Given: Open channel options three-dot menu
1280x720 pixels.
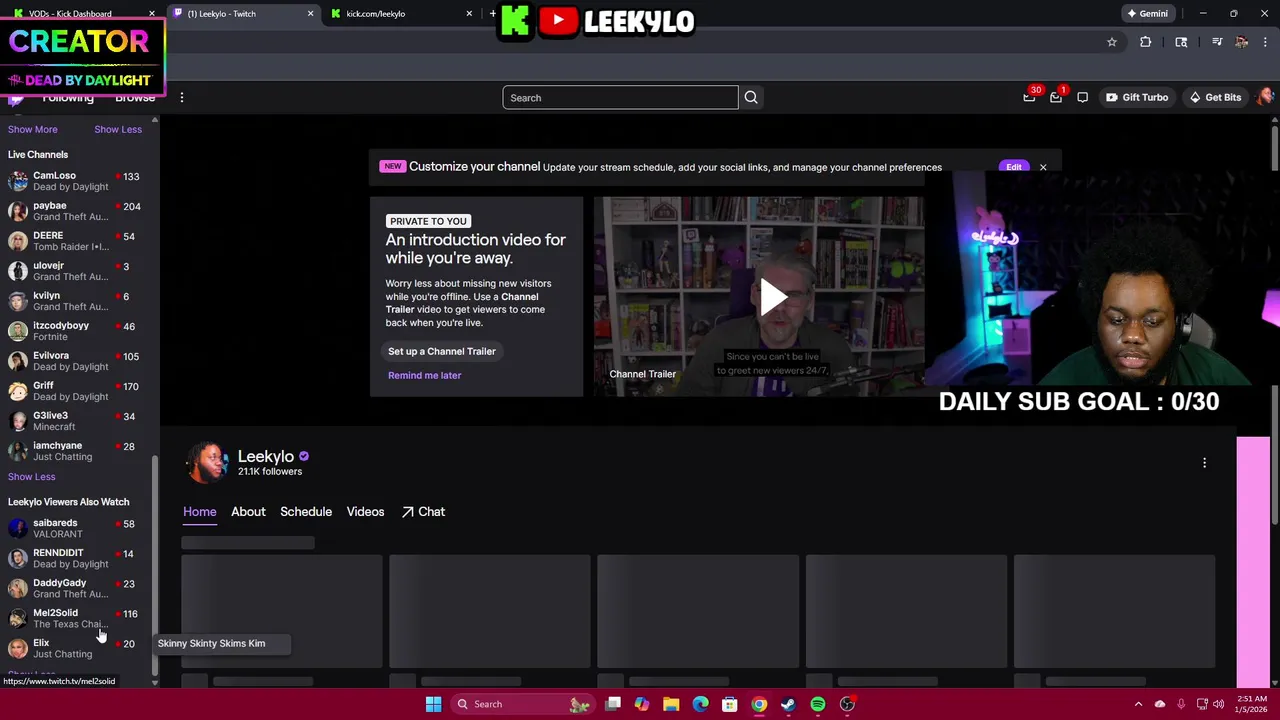Looking at the screenshot, I should click(x=1204, y=463).
